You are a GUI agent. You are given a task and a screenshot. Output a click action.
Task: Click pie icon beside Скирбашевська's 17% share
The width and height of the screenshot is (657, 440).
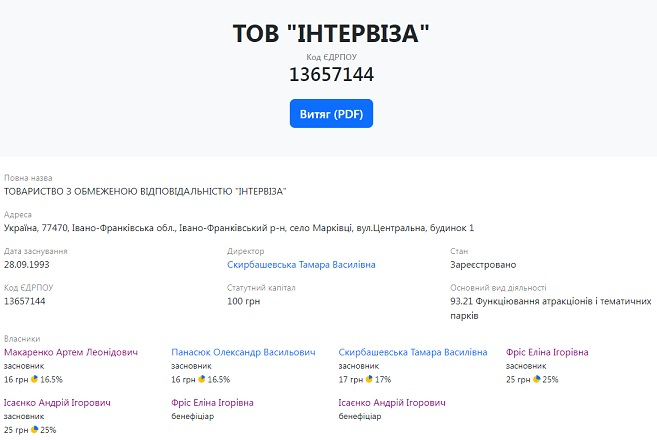pyautogui.click(x=370, y=380)
